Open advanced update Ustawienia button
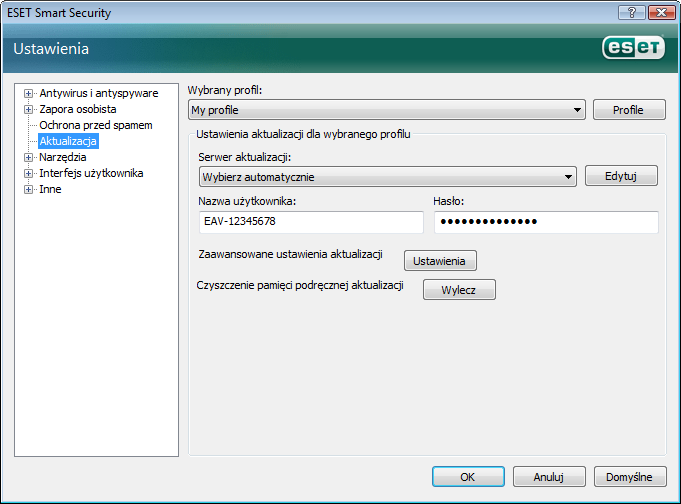 [x=440, y=261]
